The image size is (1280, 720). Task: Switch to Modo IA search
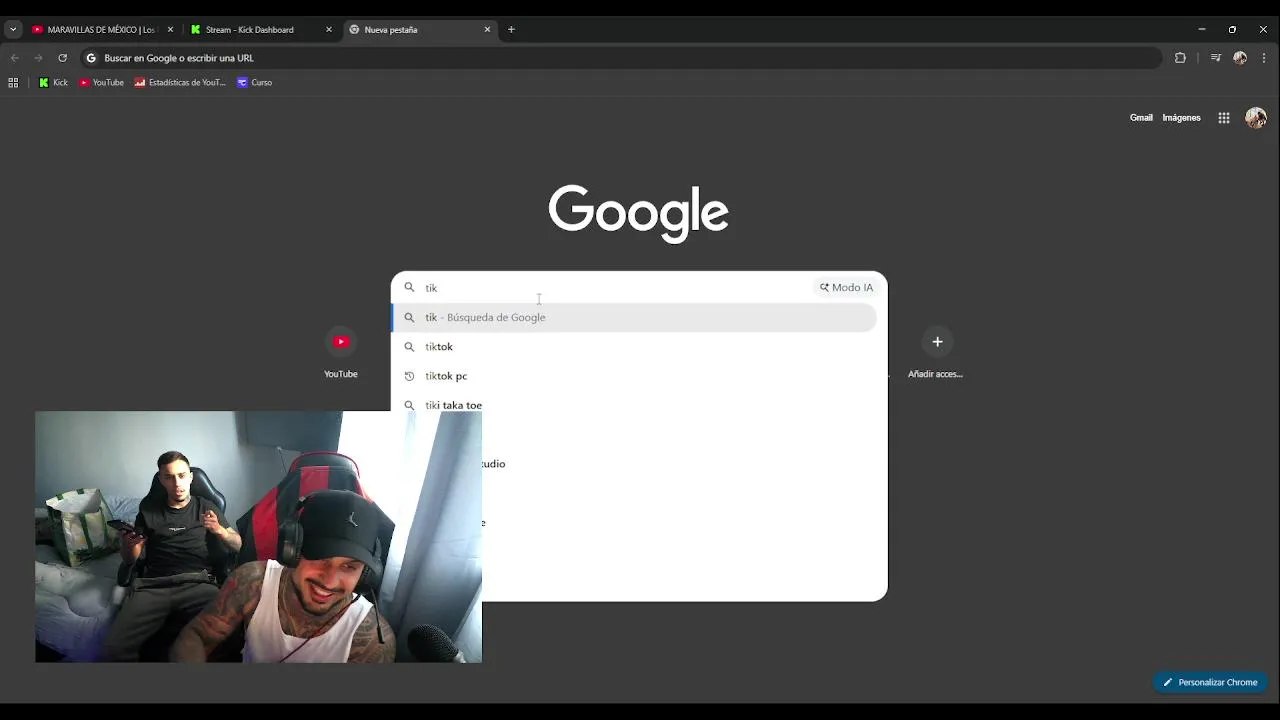tap(846, 287)
